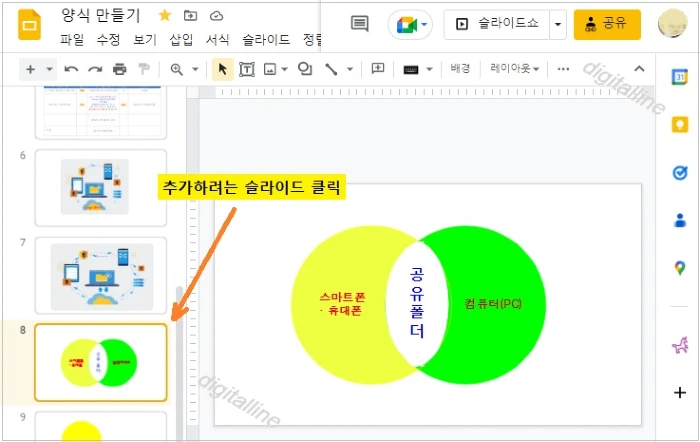Expand line type dropdown arrow

point(350,69)
